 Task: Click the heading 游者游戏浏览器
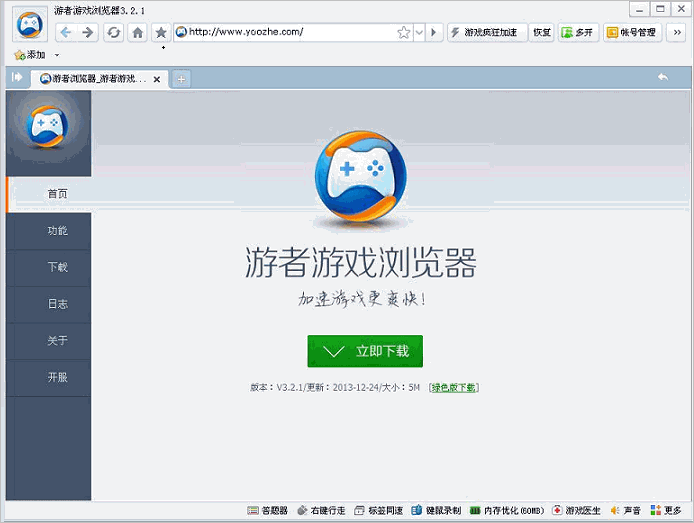(361, 262)
